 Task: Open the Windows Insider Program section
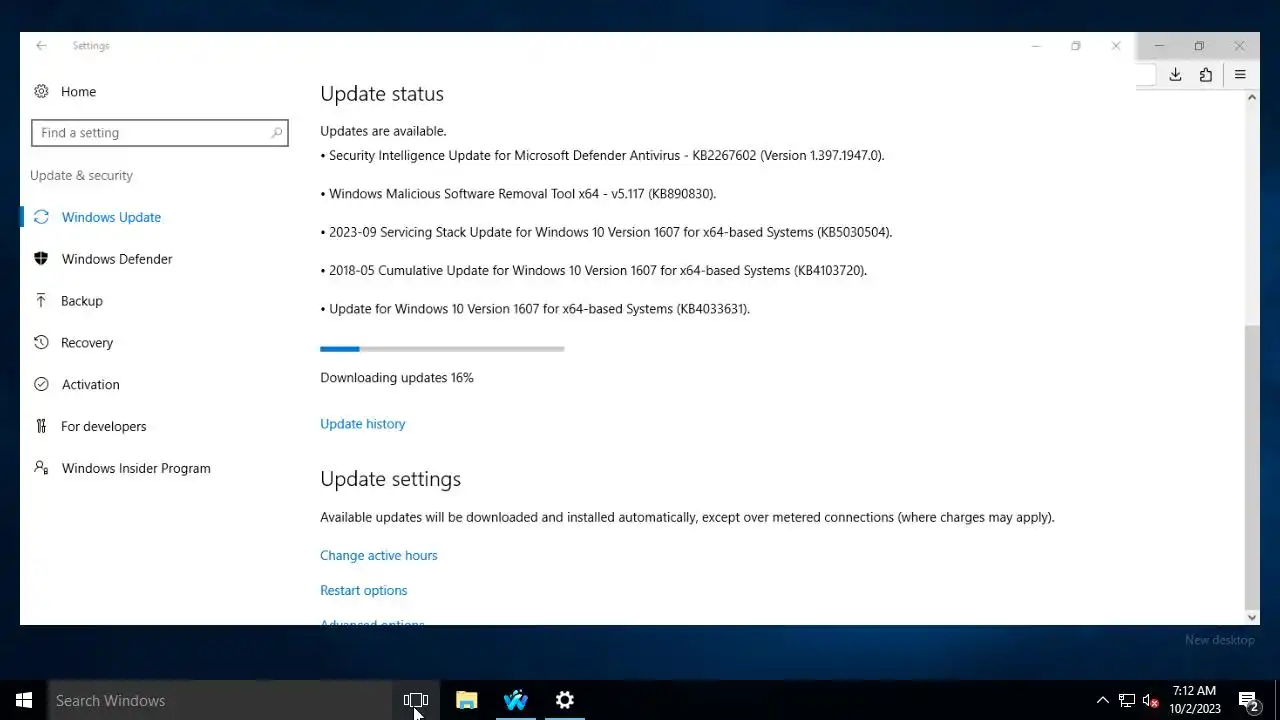(x=136, y=467)
